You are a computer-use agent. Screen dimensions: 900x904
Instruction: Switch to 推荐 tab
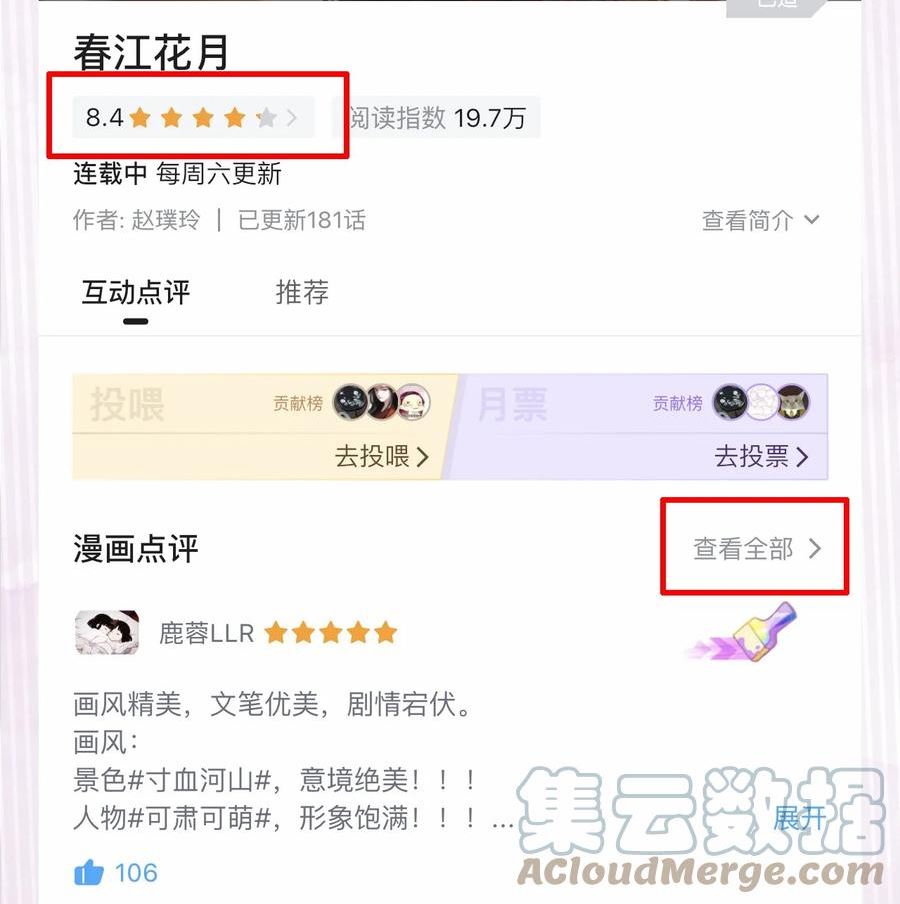[302, 292]
